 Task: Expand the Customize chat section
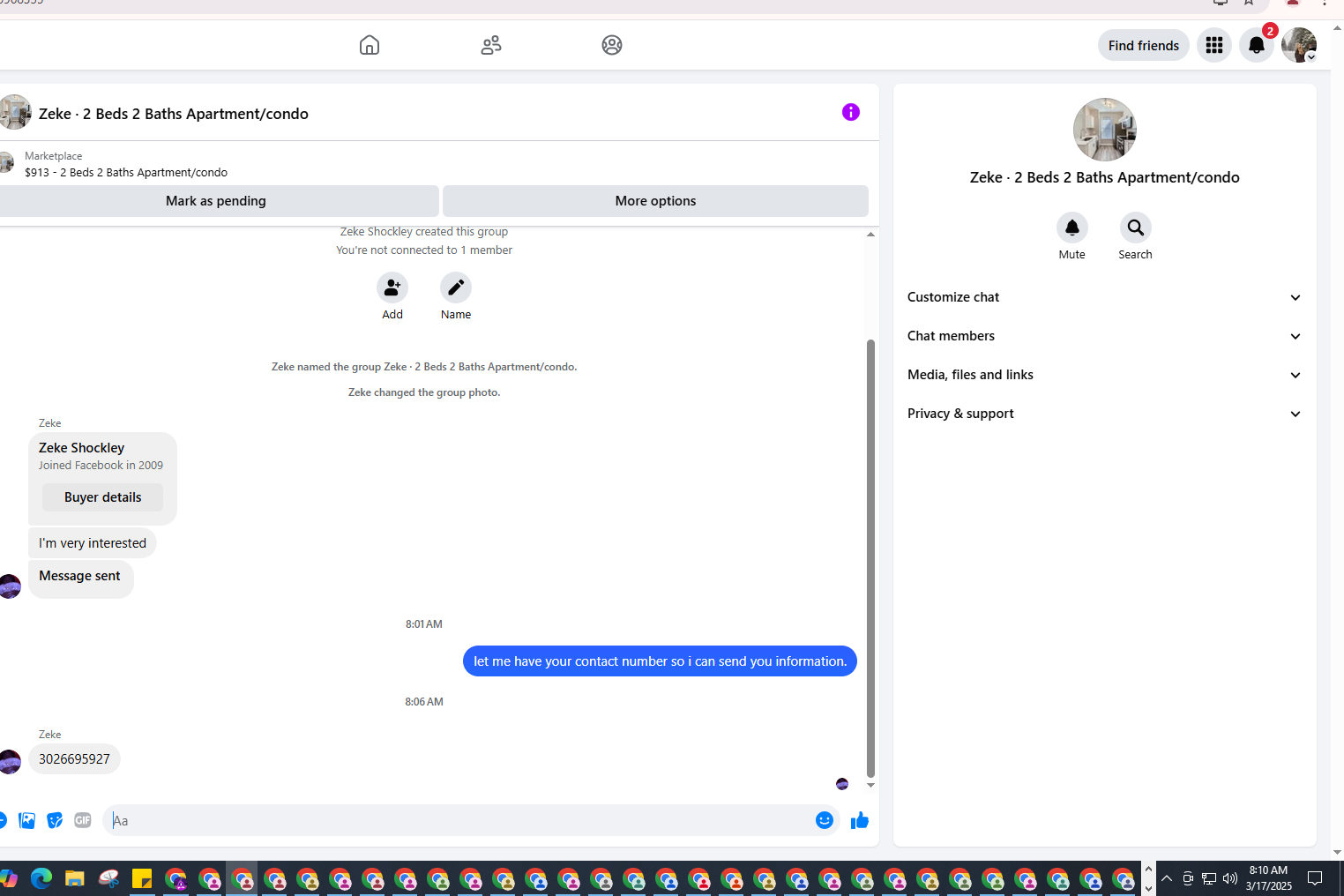coord(1104,297)
